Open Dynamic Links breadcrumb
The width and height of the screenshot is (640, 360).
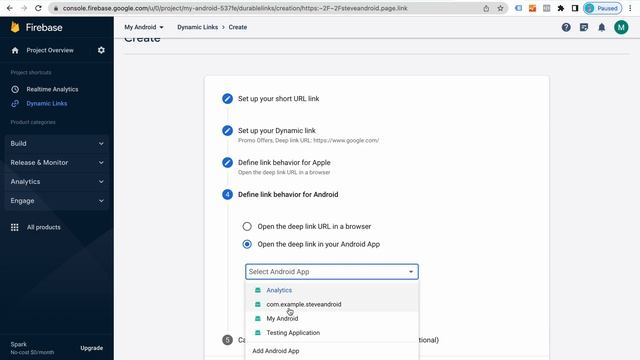(198, 27)
